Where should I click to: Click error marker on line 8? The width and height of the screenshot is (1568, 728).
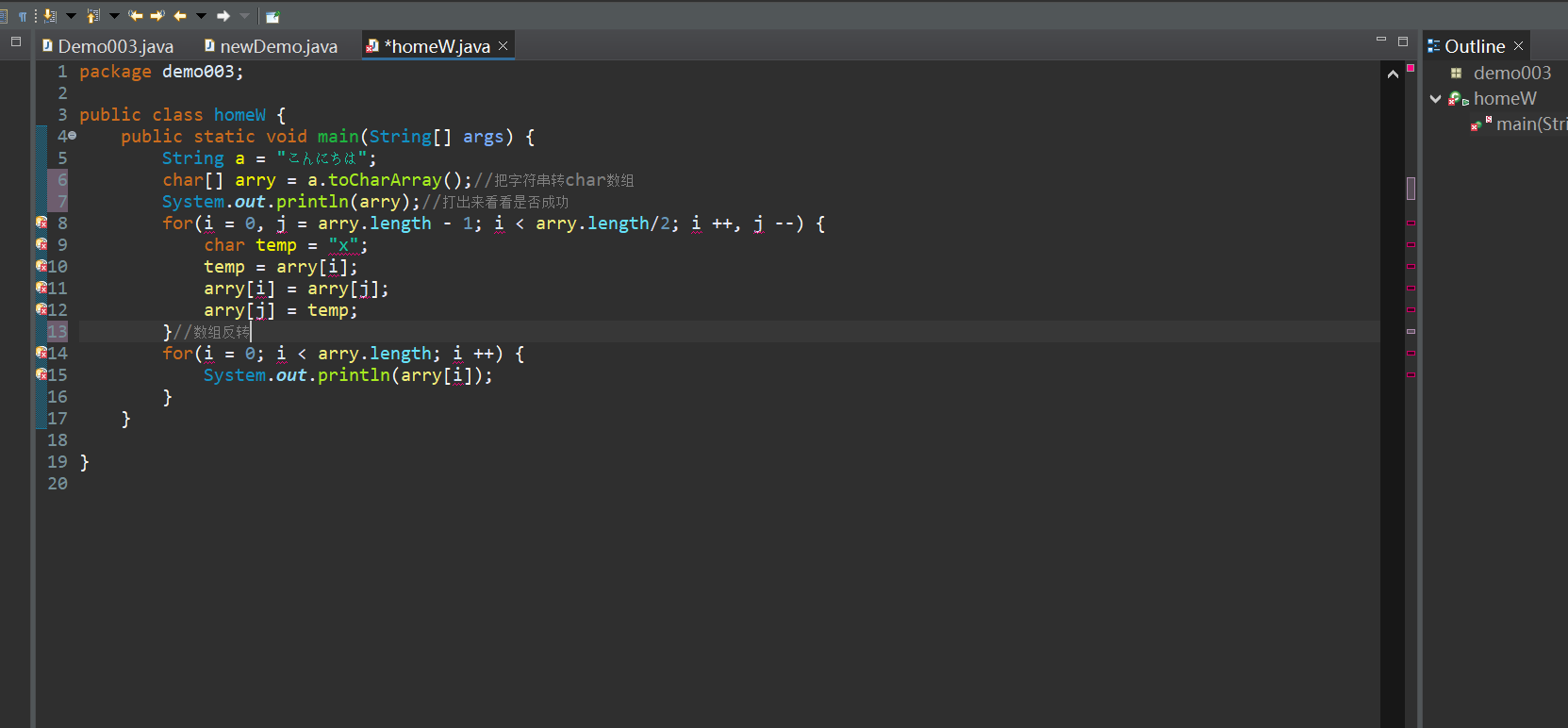[41, 223]
